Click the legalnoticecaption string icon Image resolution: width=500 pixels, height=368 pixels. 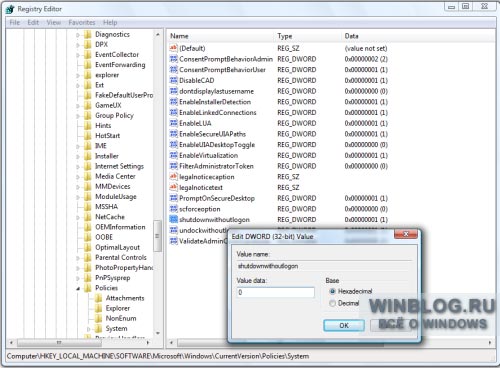(x=173, y=176)
